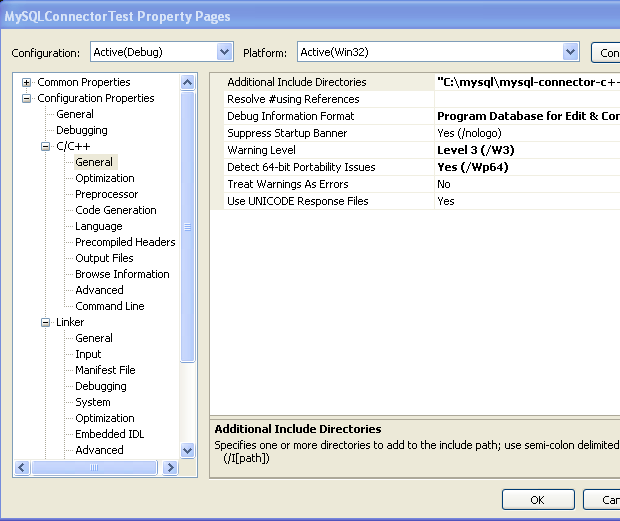Click the tree's horizontal scrollbar right arrow

170,467
